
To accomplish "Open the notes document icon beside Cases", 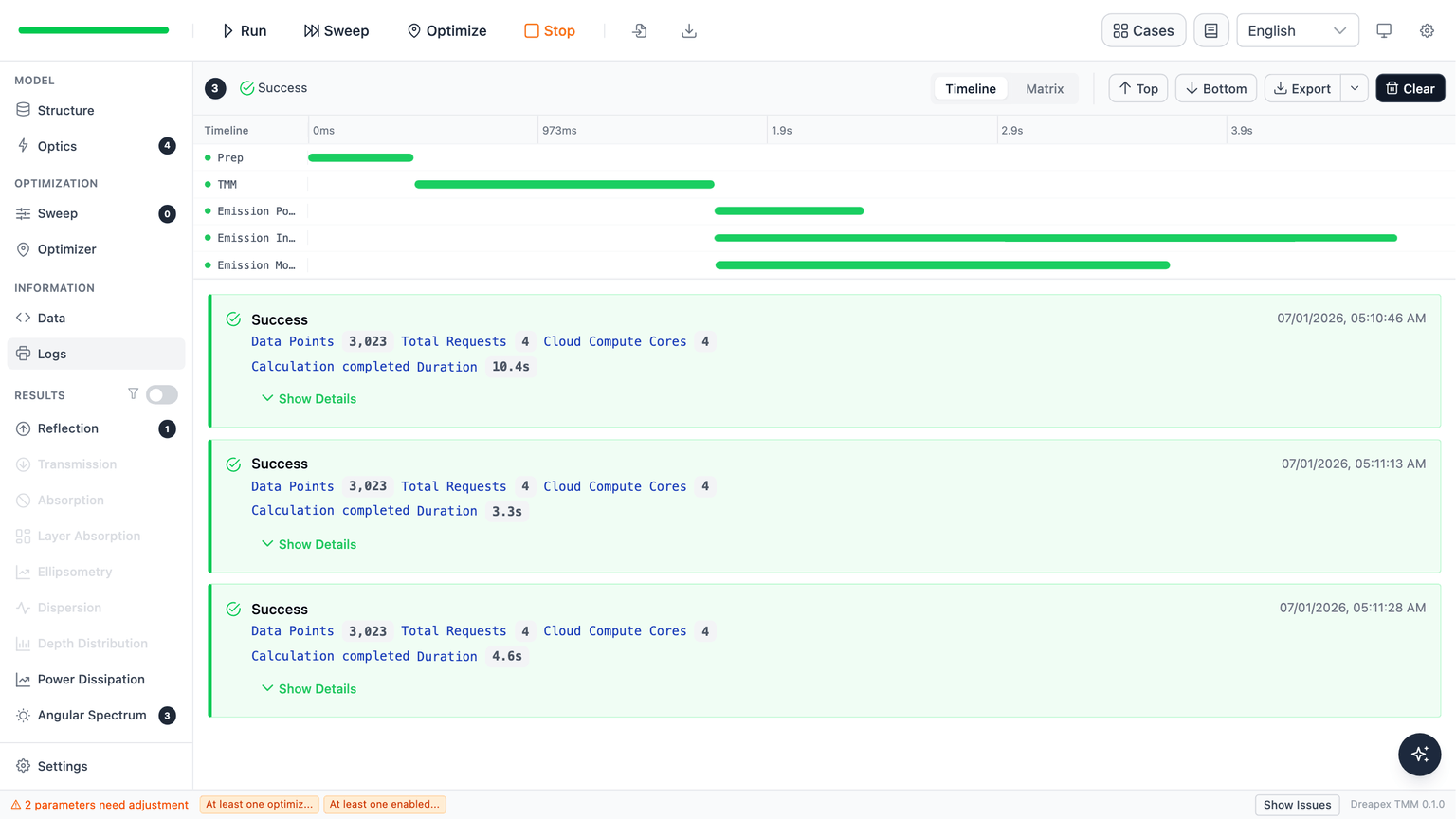I will coord(1210,30).
